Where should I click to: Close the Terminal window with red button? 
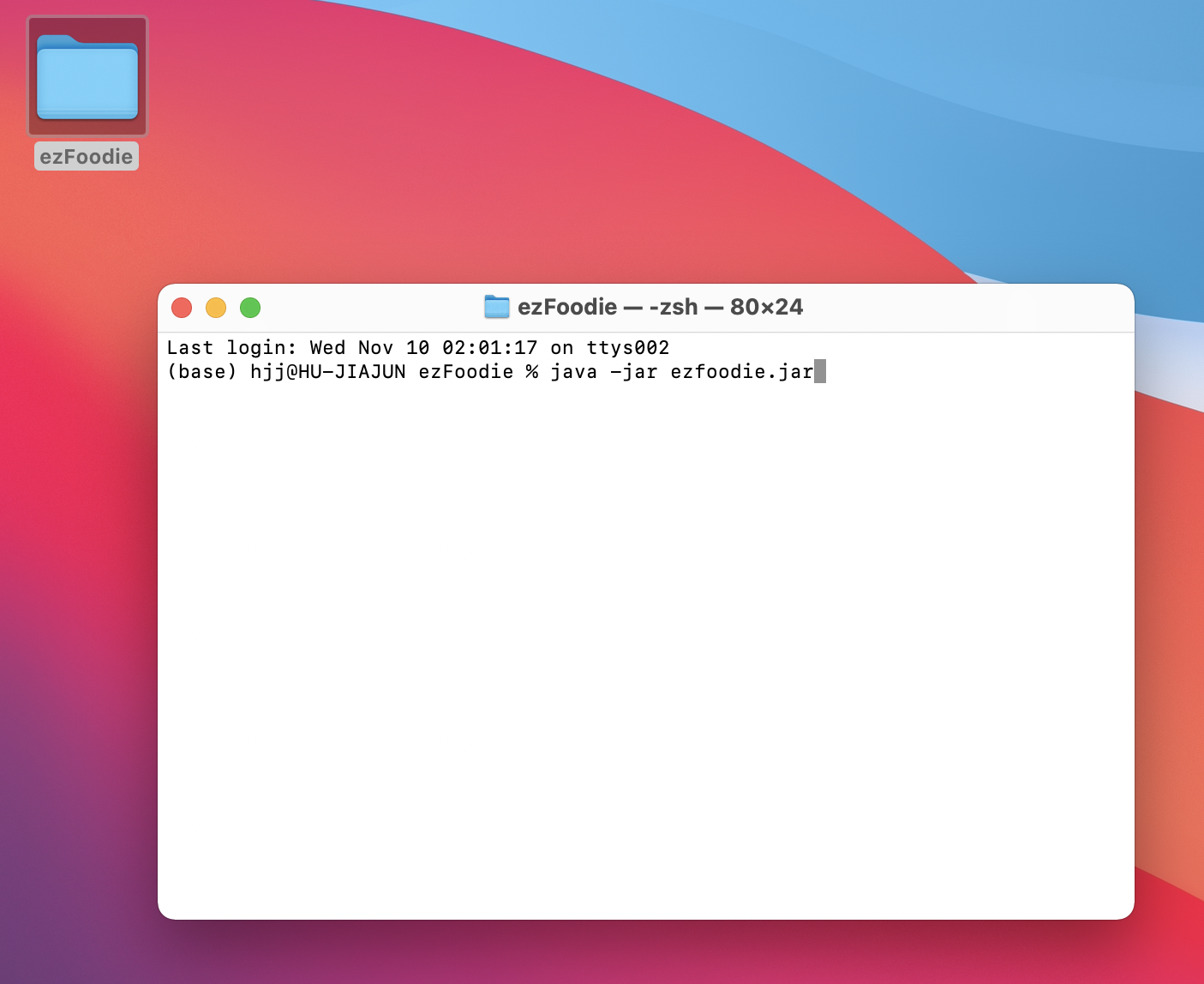tap(182, 308)
